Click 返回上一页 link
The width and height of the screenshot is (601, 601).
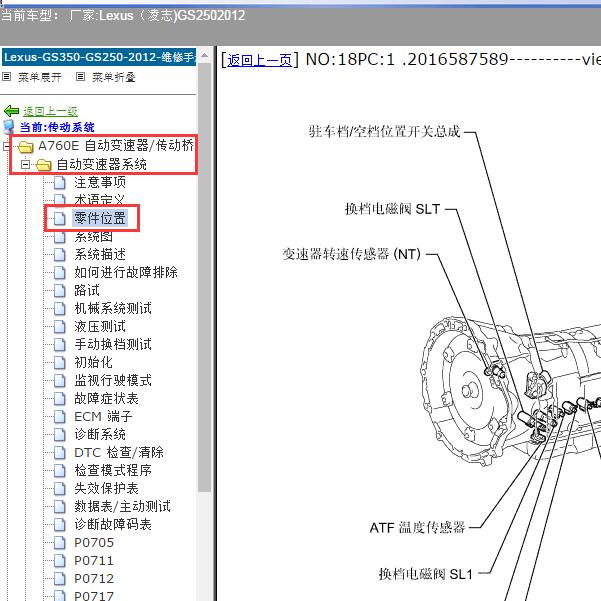(259, 60)
